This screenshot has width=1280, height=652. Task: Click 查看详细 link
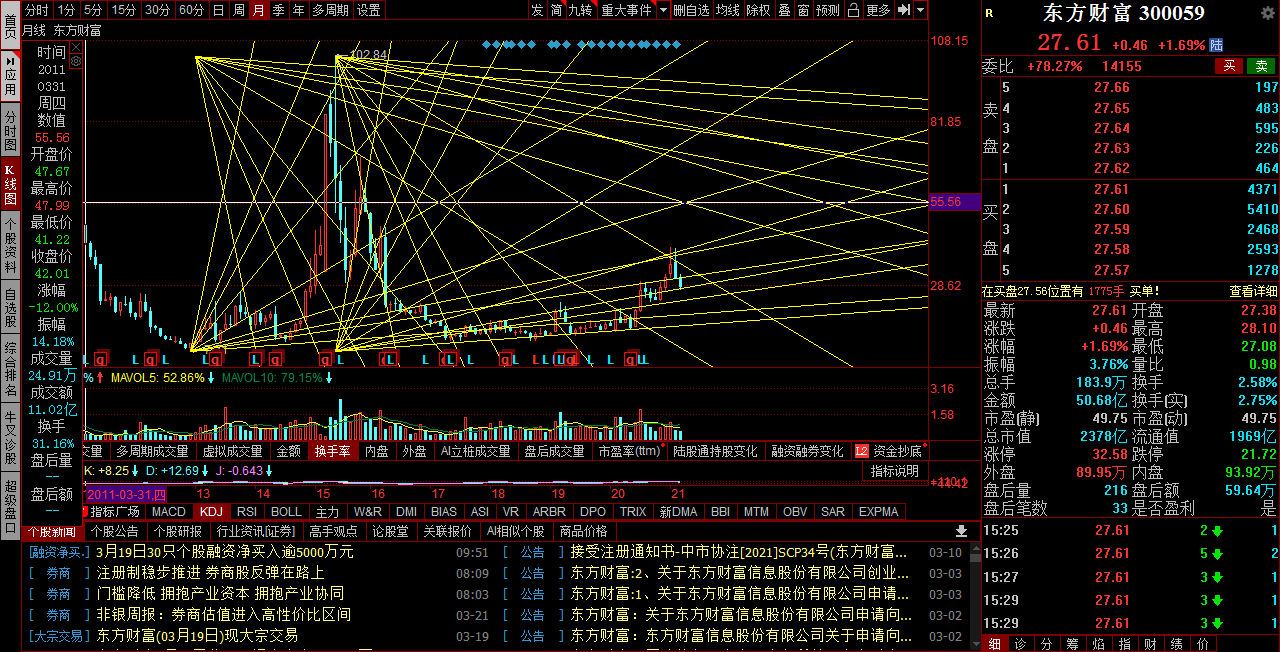pyautogui.click(x=1253, y=291)
